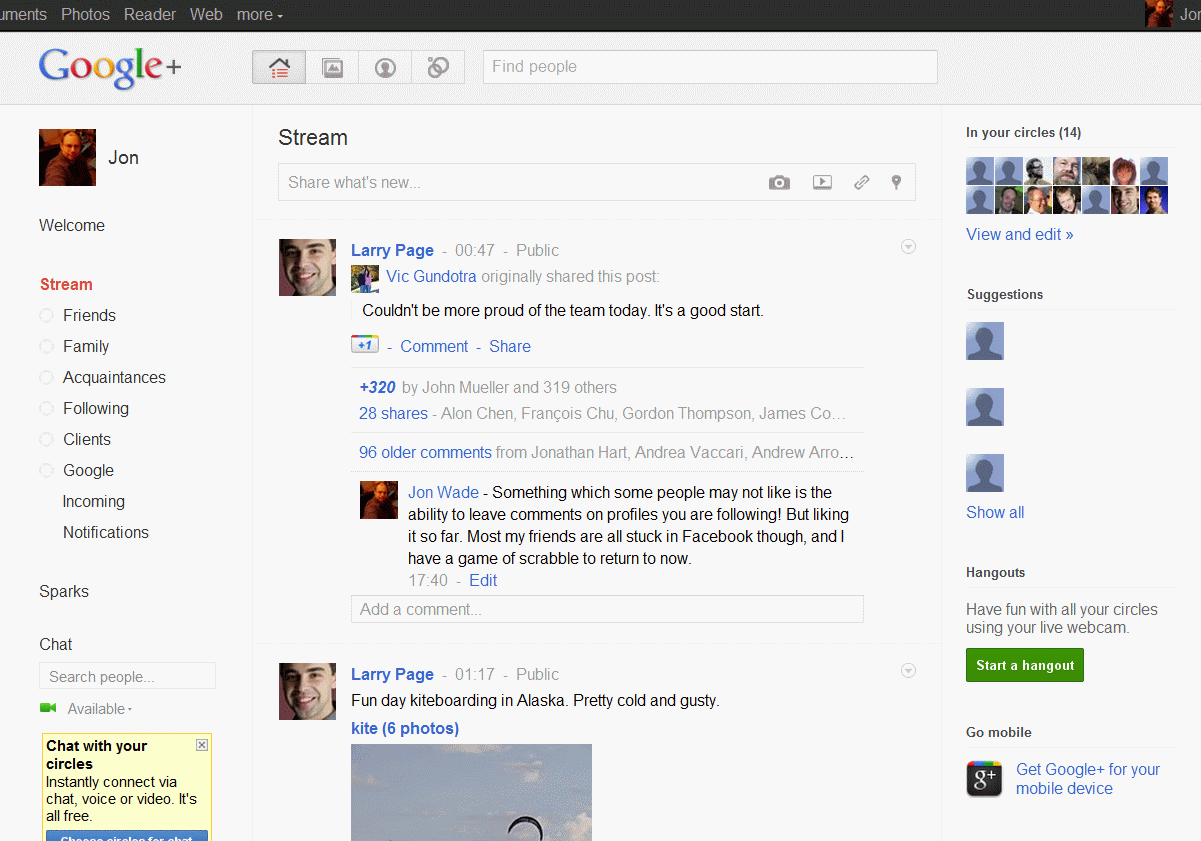
Task: Open Reader in the top navigation bar
Action: (x=150, y=14)
